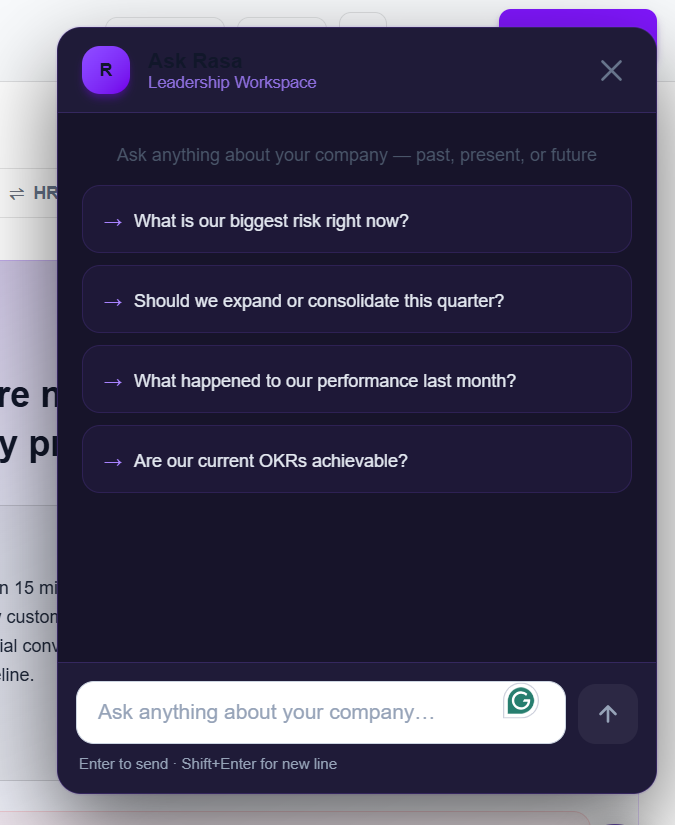Click the swap arrows icon next to HR
This screenshot has width=675, height=825.
click(x=17, y=194)
